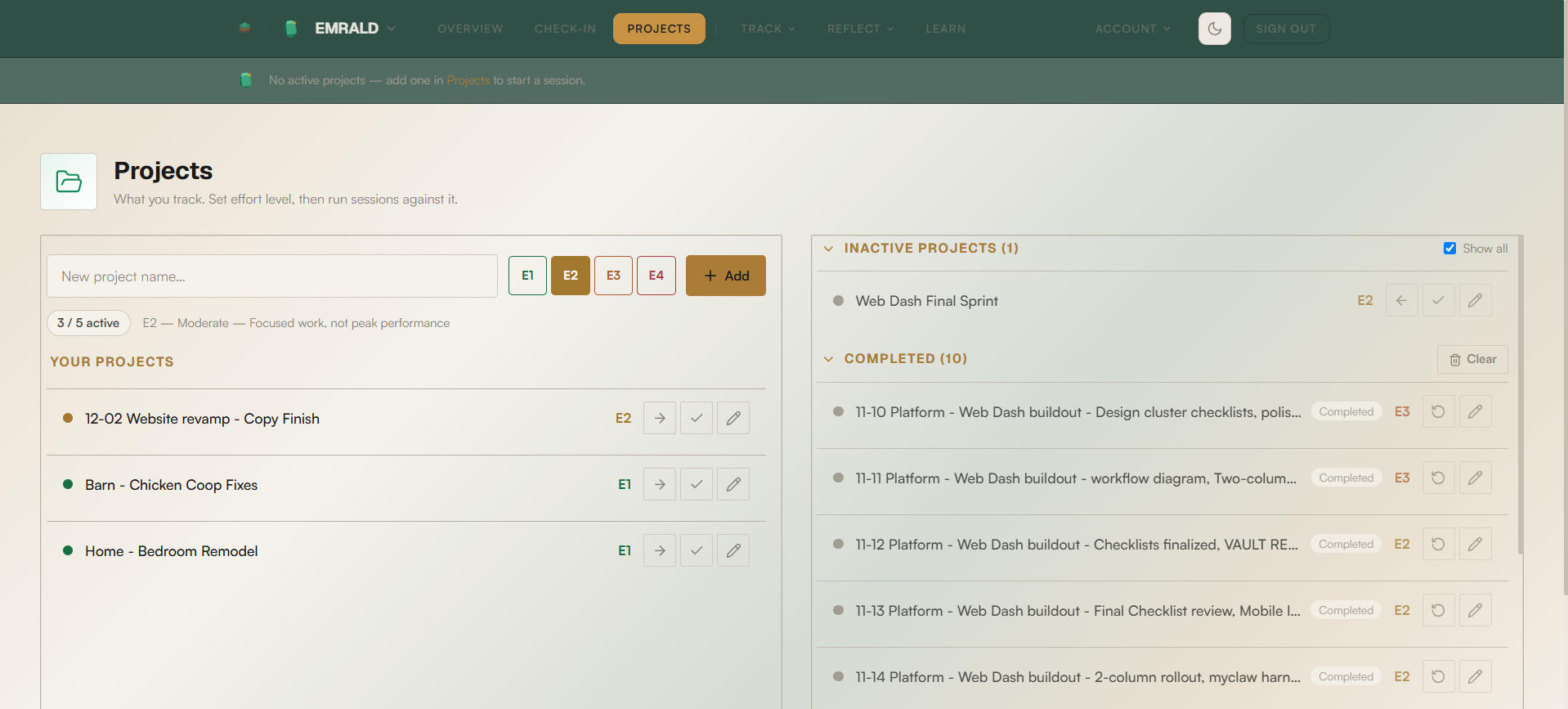Screen dimensions: 1568x709
Task: Select effort level E1
Action: pyautogui.click(x=527, y=276)
